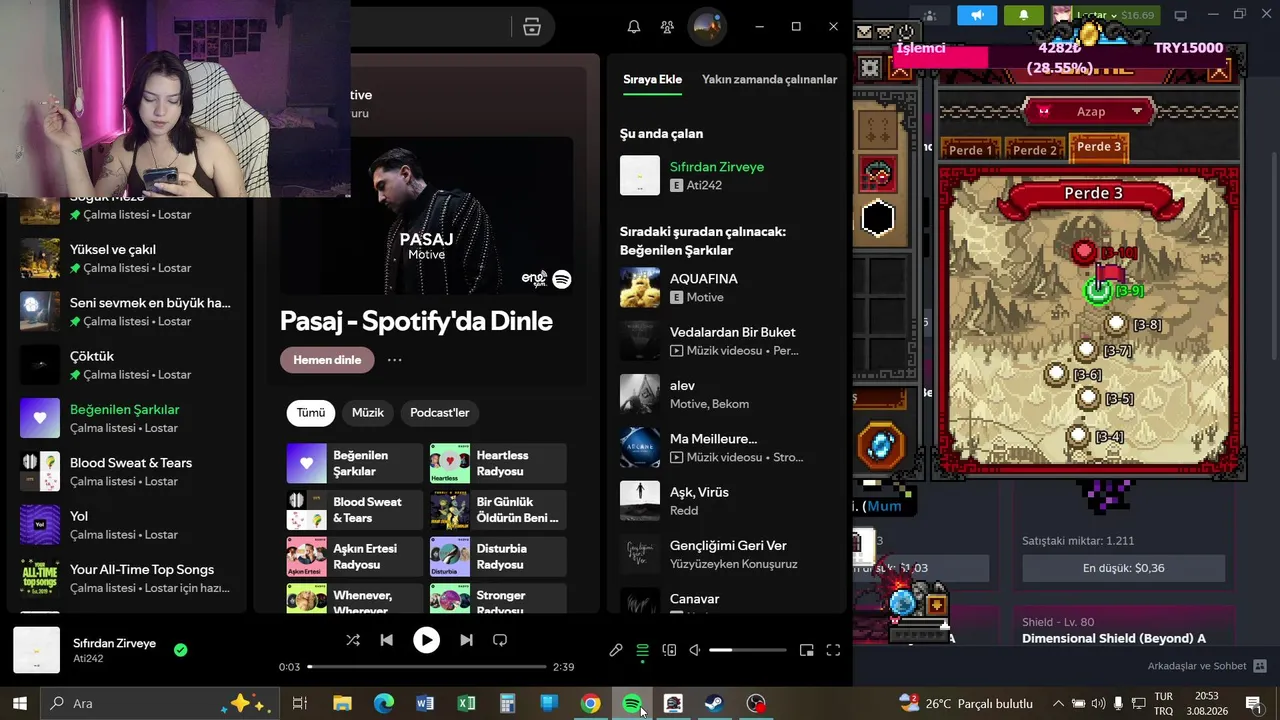Play AQUAFINA from the queue
1280x720 pixels.
pyautogui.click(x=727, y=287)
